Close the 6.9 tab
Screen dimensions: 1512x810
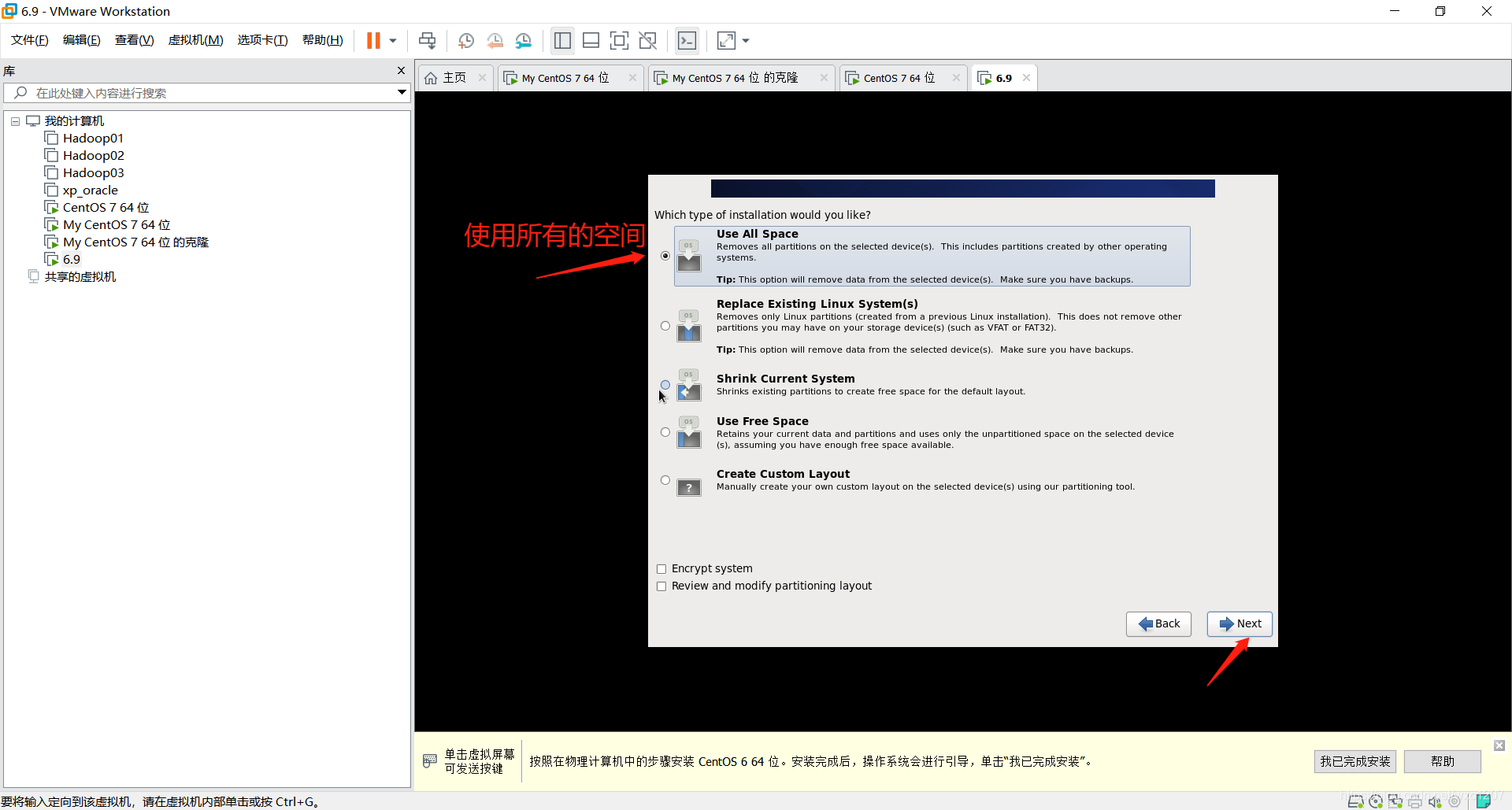click(x=1026, y=78)
